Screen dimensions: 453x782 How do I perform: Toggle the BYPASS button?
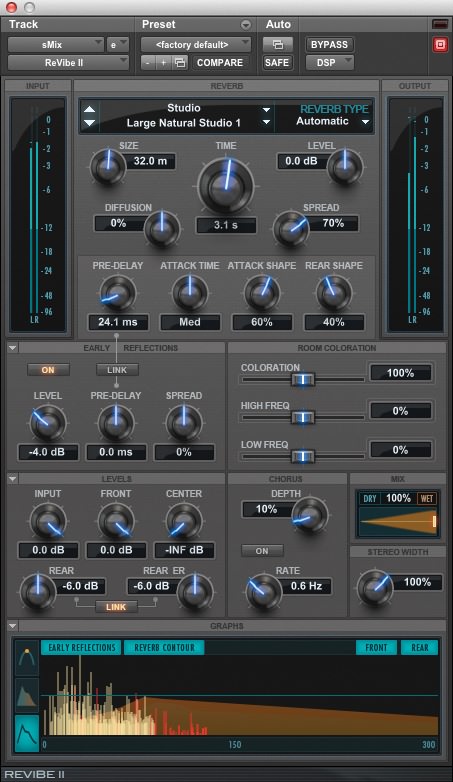click(x=329, y=44)
